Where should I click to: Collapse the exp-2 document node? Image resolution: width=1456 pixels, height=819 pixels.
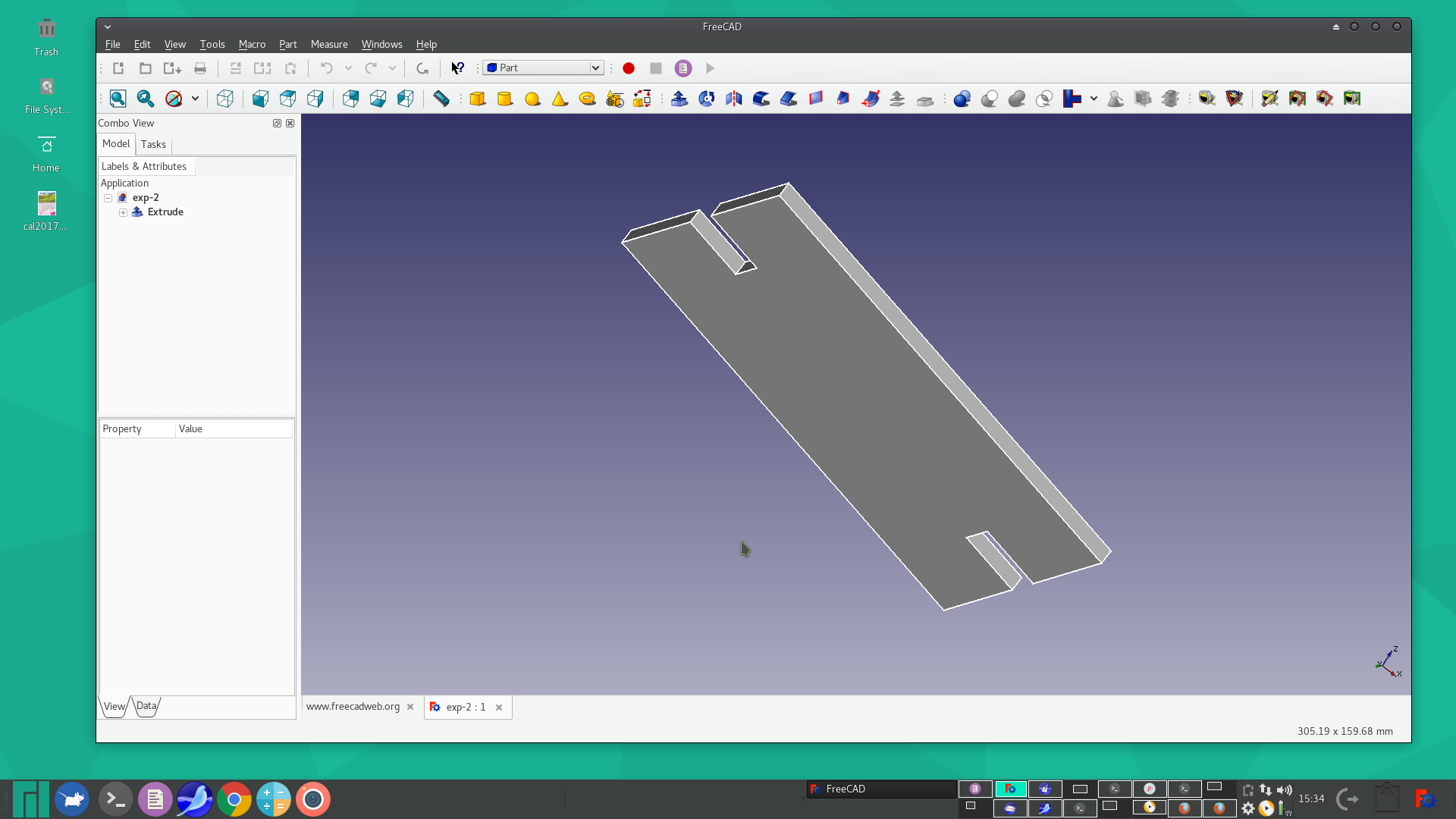108,198
